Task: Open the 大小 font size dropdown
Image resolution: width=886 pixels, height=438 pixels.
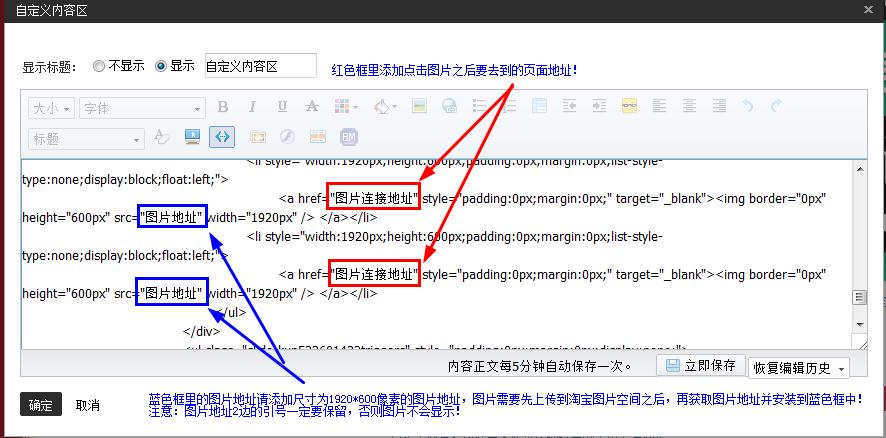Action: [x=51, y=108]
